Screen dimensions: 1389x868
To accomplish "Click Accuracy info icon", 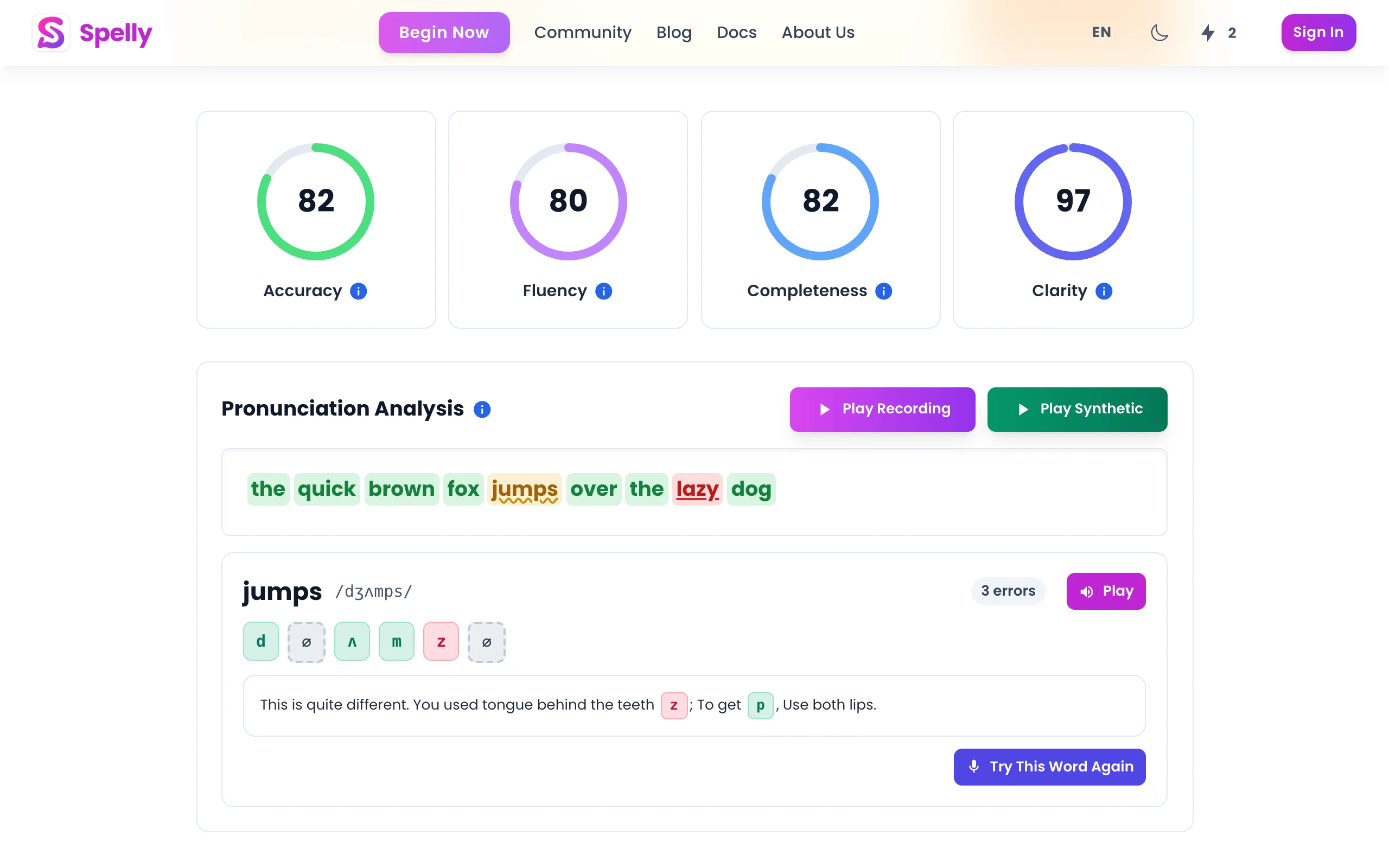I will (x=358, y=291).
